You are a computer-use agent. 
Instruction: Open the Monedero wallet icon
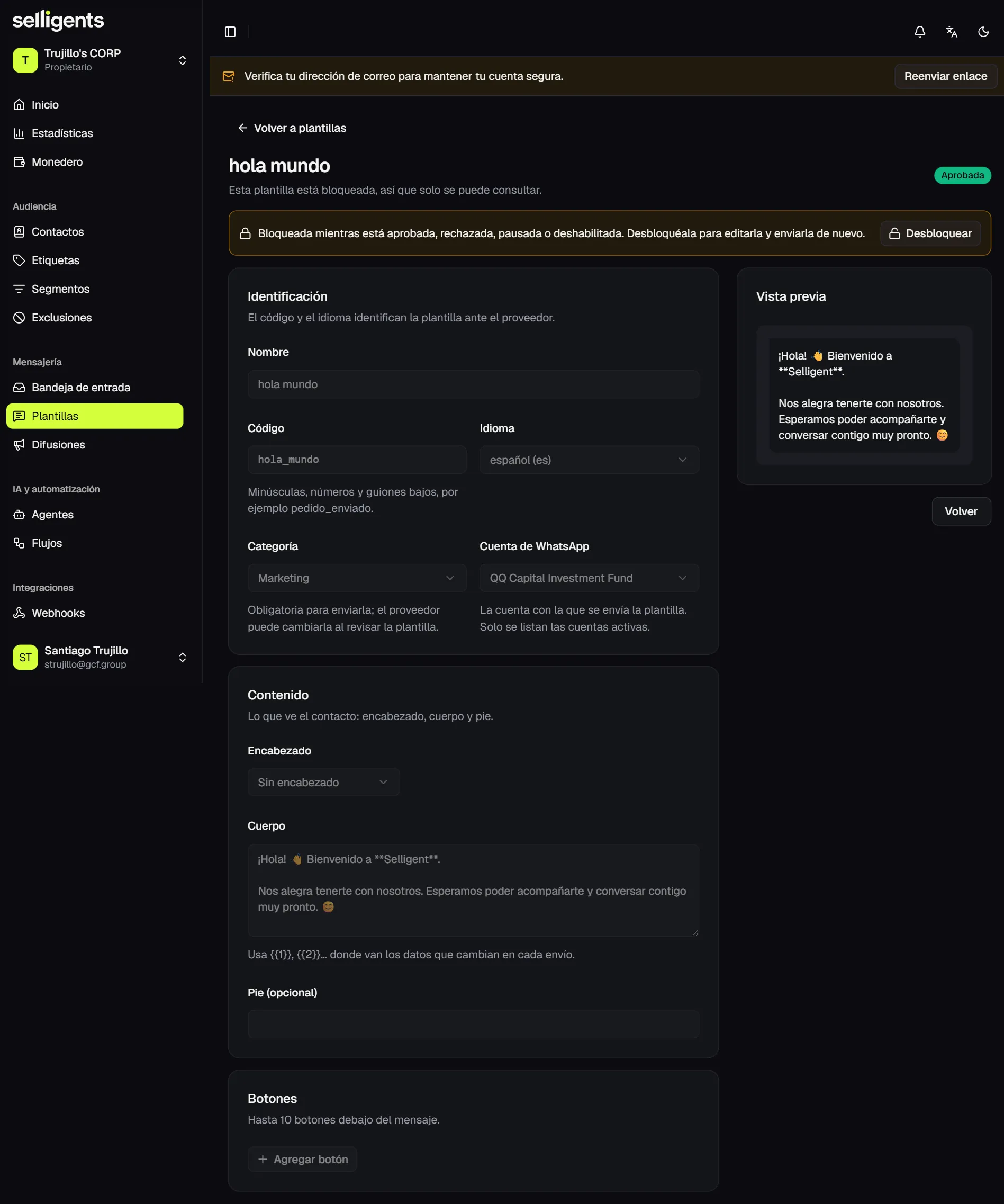tap(19, 161)
